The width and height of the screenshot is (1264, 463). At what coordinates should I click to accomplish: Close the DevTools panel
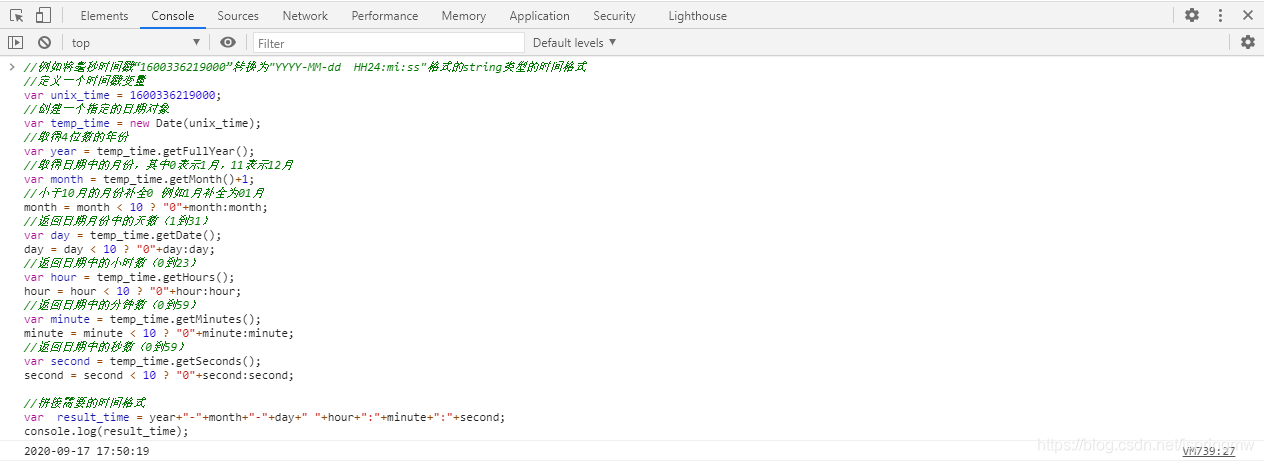pos(1248,15)
